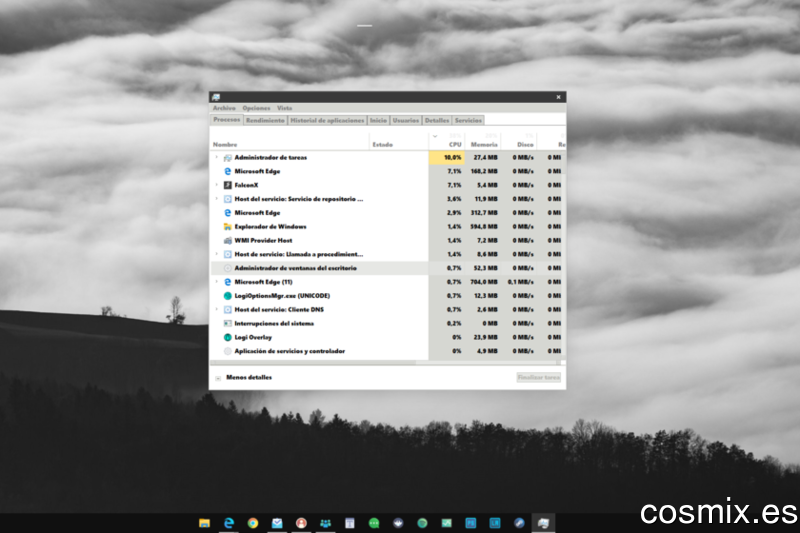The width and height of the screenshot is (800, 533).
Task: Click the highlighted 10,0% CPU cell
Action: pyautogui.click(x=446, y=158)
